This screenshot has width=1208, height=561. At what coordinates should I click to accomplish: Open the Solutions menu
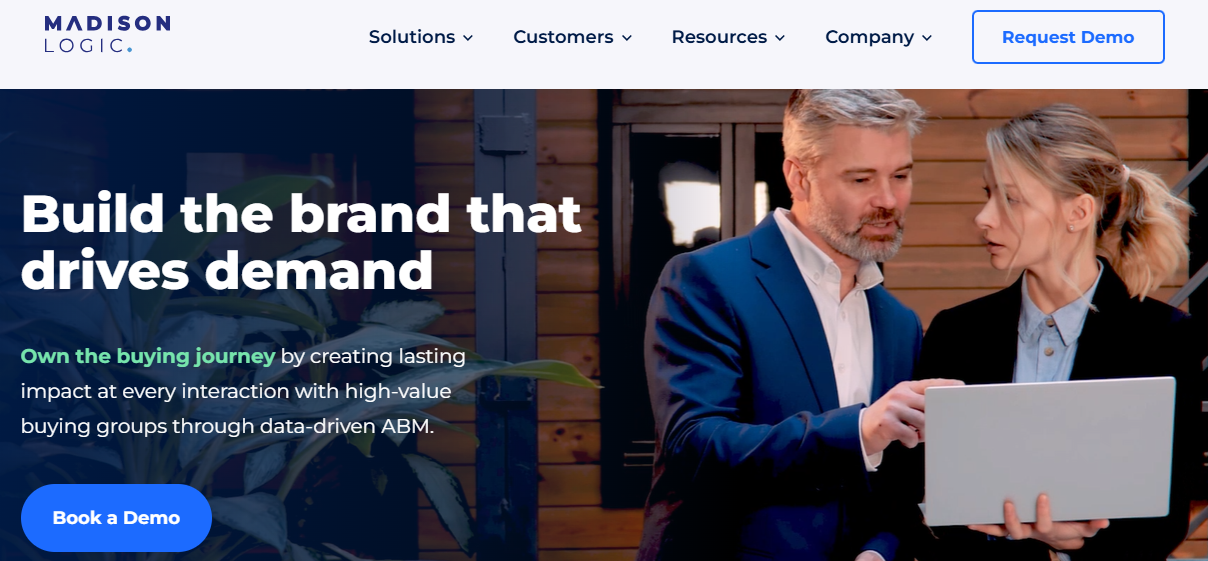click(421, 37)
